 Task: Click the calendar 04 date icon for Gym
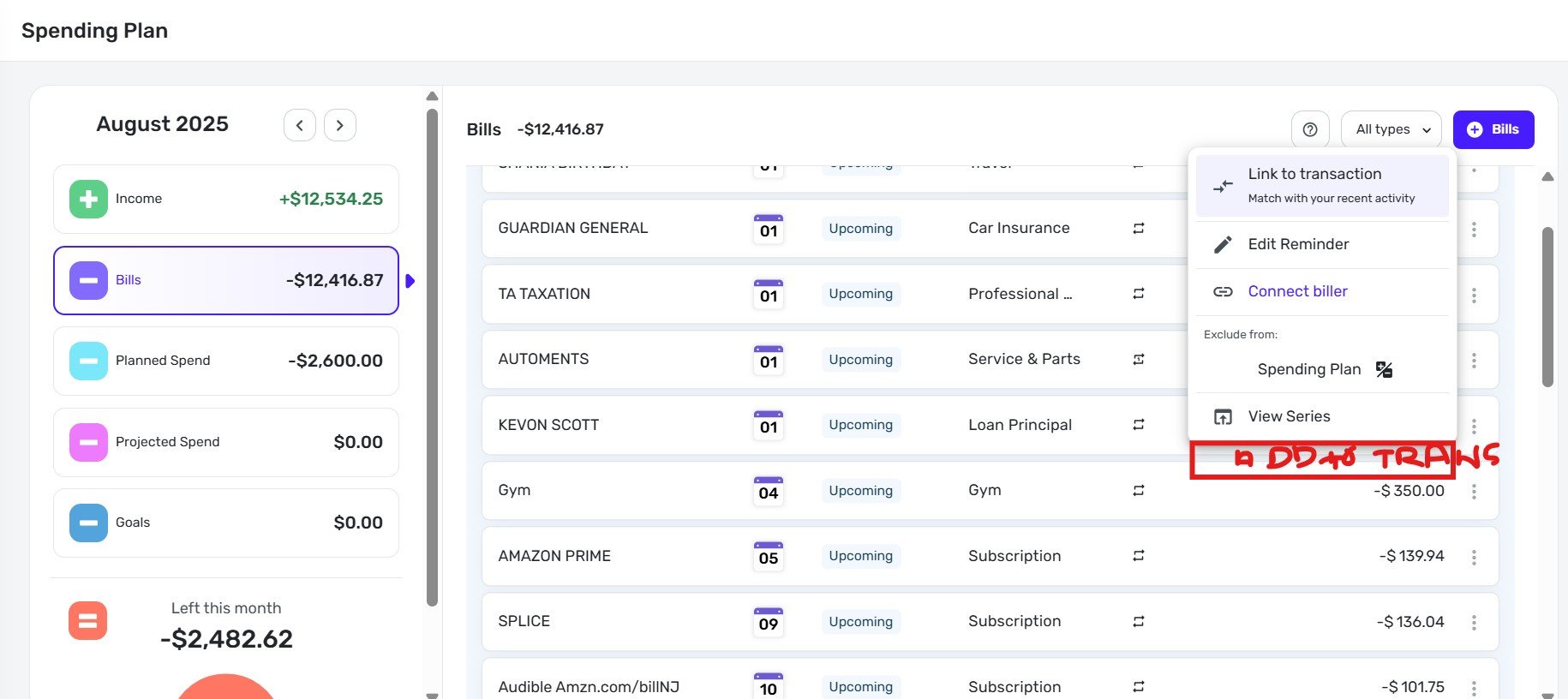coord(769,491)
